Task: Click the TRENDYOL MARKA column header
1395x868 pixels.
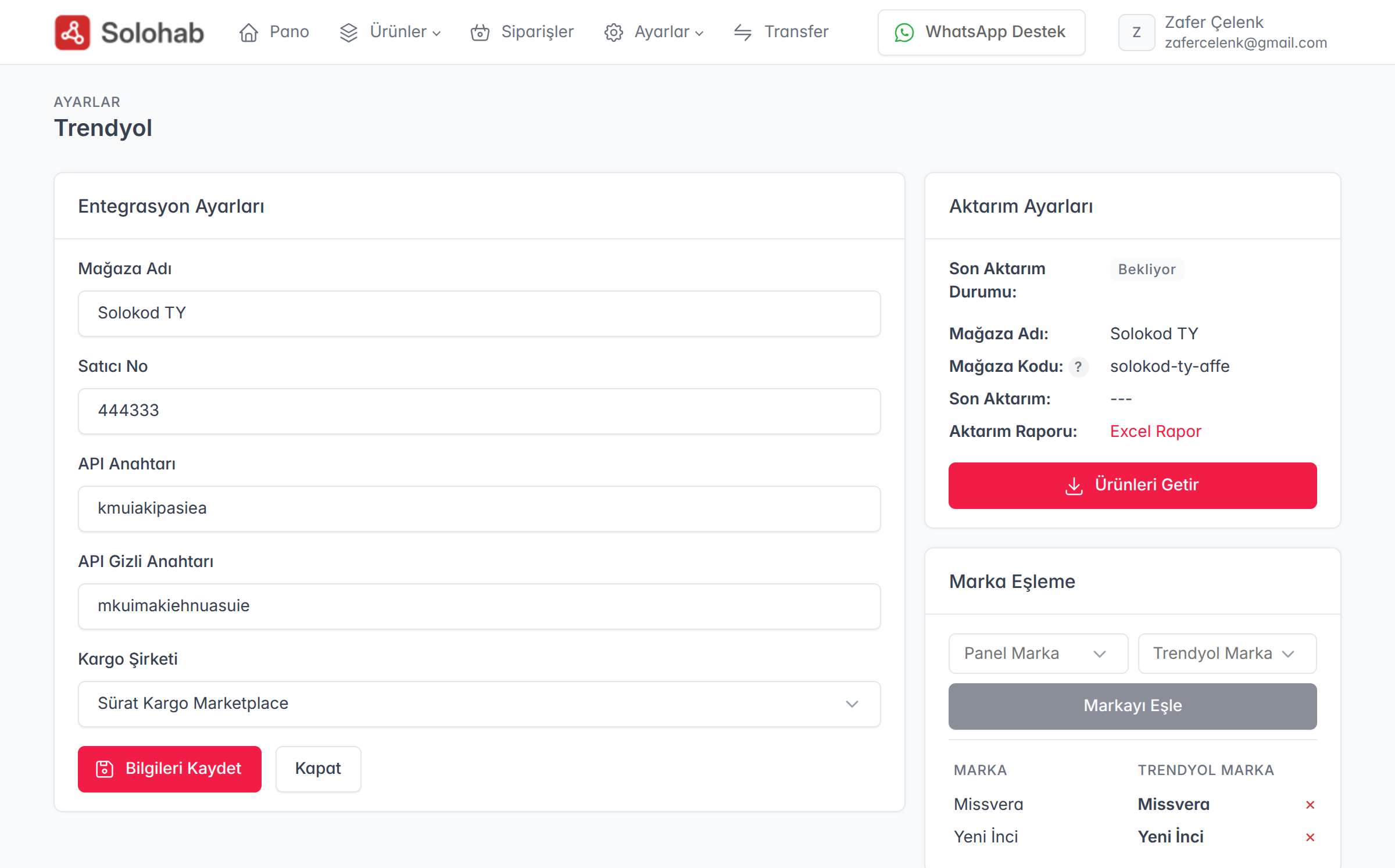Action: click(1206, 770)
